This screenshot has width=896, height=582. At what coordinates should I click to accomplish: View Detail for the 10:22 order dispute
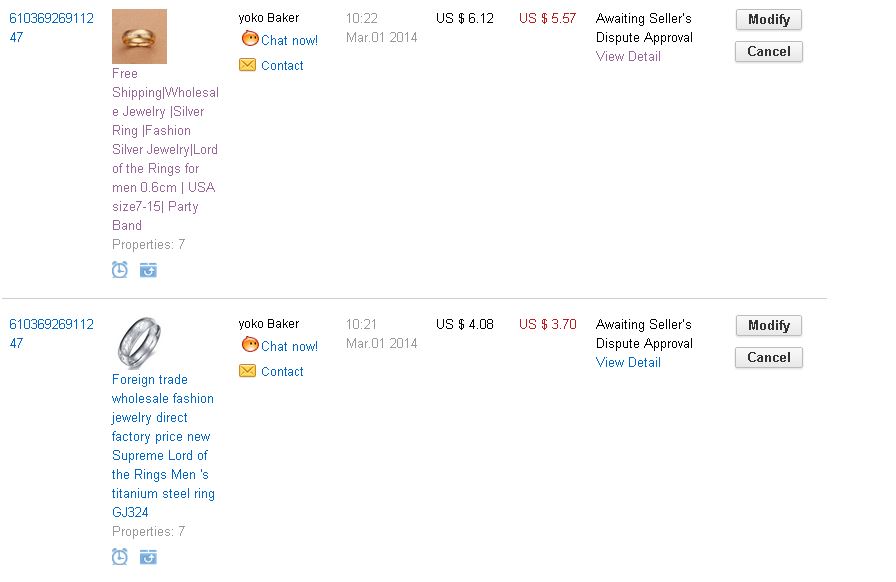point(628,56)
